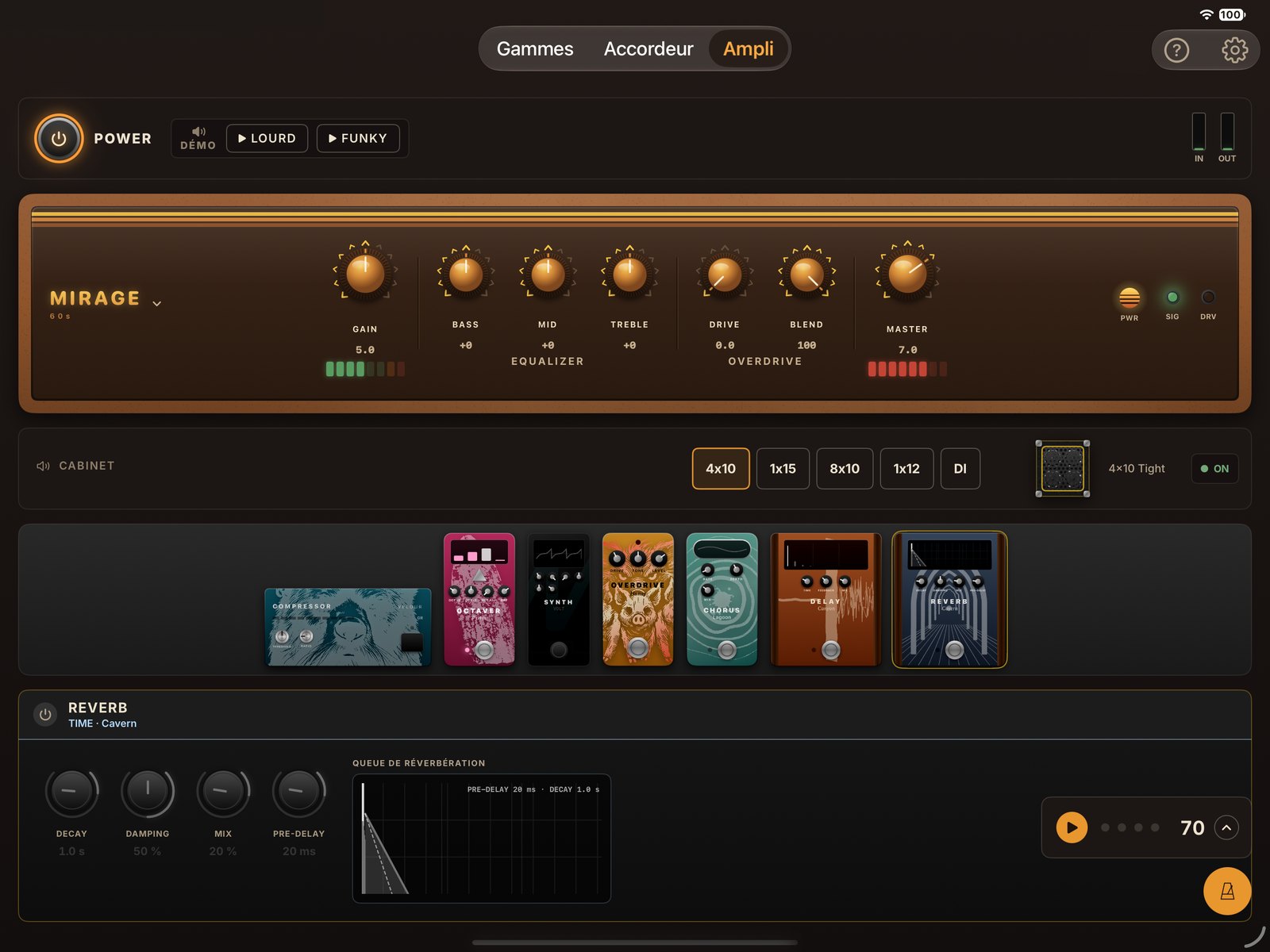The height and width of the screenshot is (952, 1270).
Task: Click the reverb DECAY knob
Action: tap(71, 791)
